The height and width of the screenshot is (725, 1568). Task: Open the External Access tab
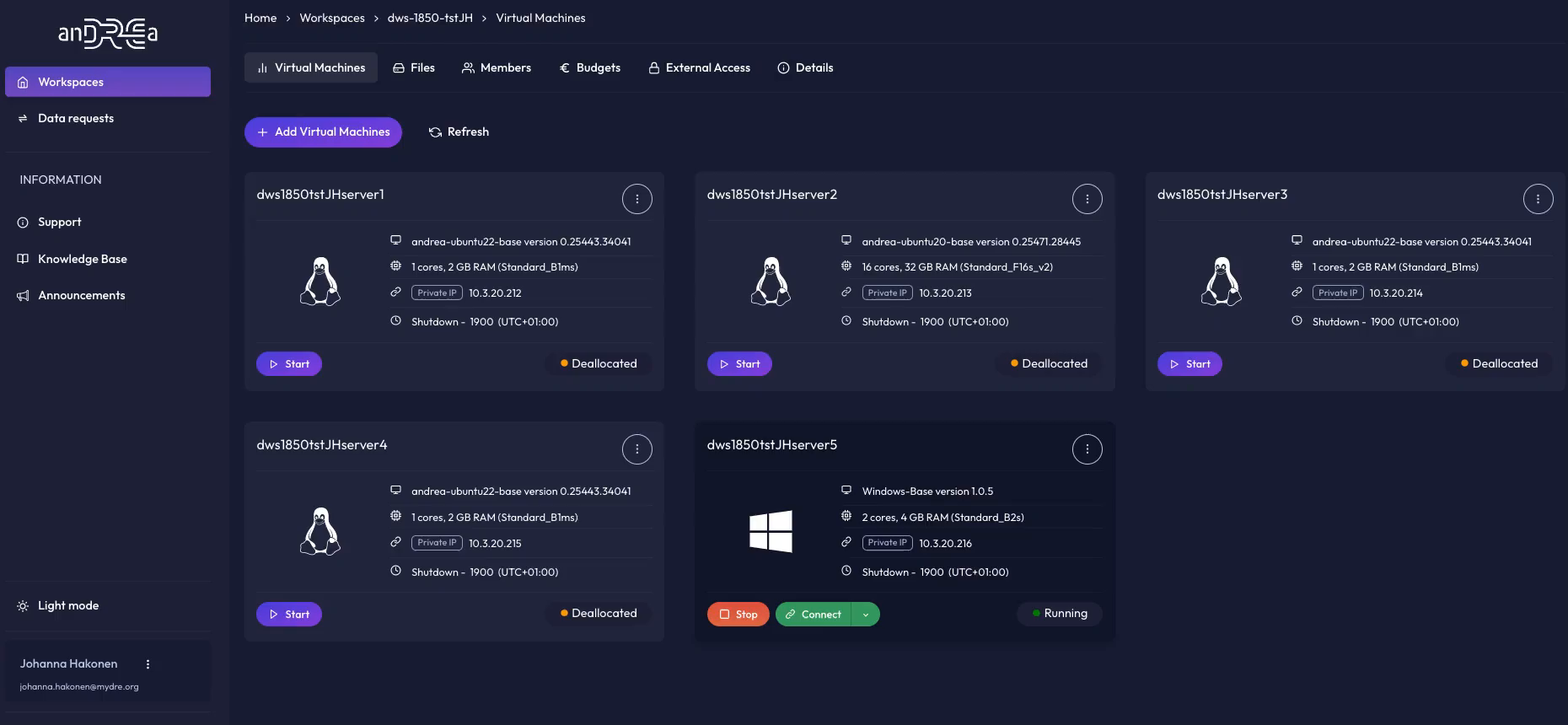tap(699, 67)
